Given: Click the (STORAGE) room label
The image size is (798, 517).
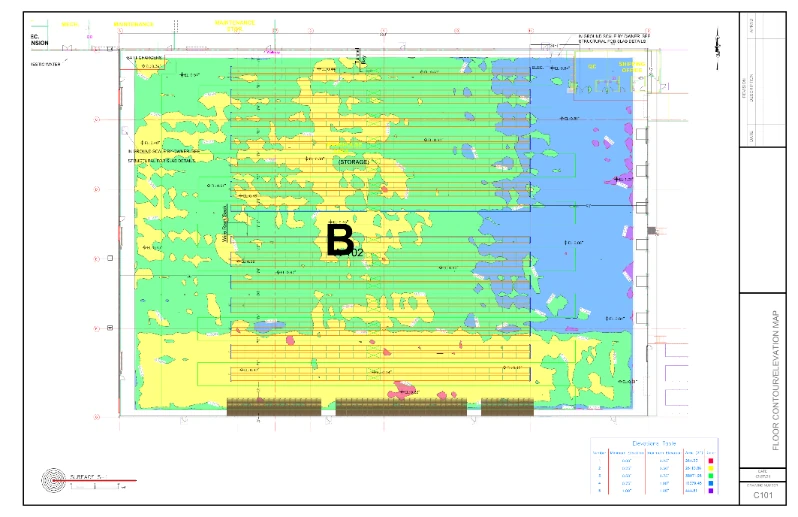Looking at the screenshot, I should click(354, 162).
